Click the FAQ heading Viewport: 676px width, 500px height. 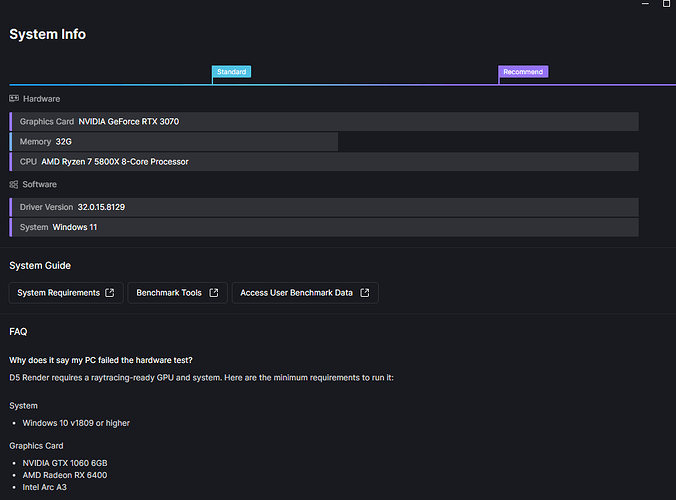pos(18,331)
